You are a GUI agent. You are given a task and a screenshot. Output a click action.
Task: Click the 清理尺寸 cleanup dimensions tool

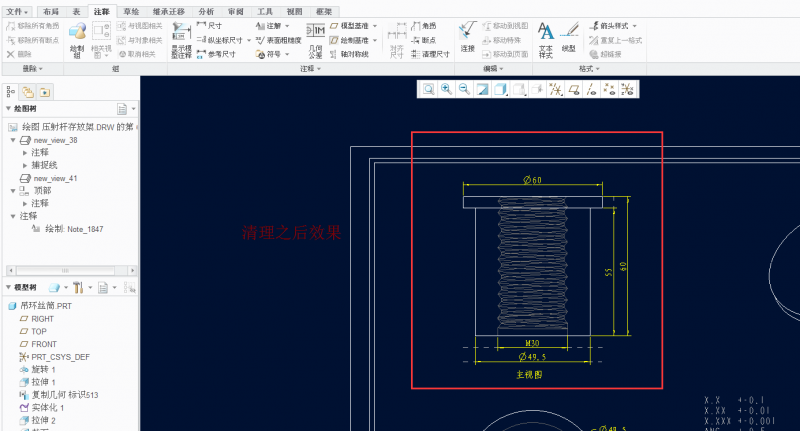pyautogui.click(x=430, y=54)
